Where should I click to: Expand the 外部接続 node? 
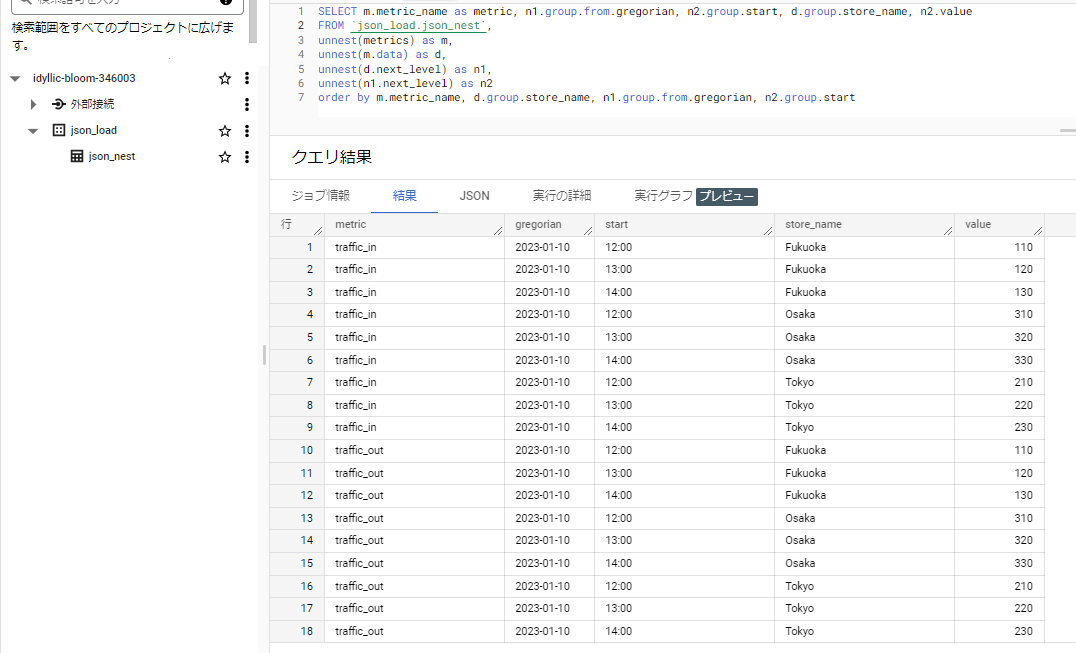33,103
